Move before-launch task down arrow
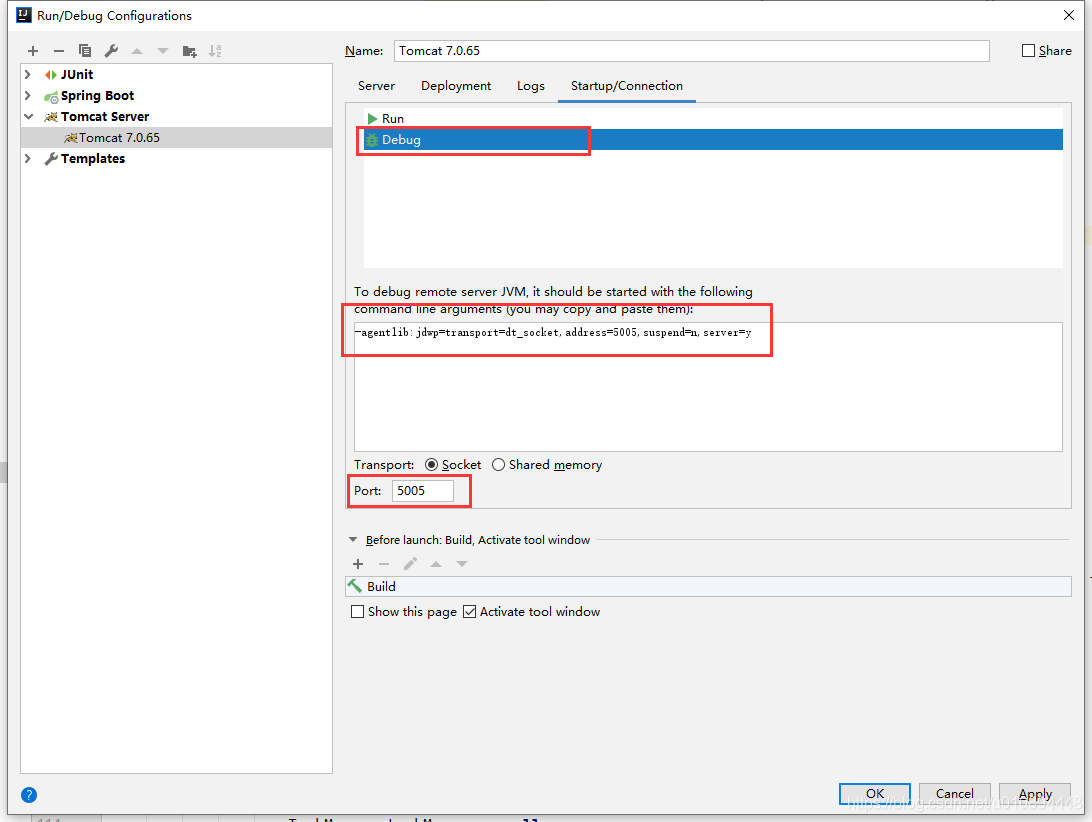The height and width of the screenshot is (822, 1092). click(462, 564)
